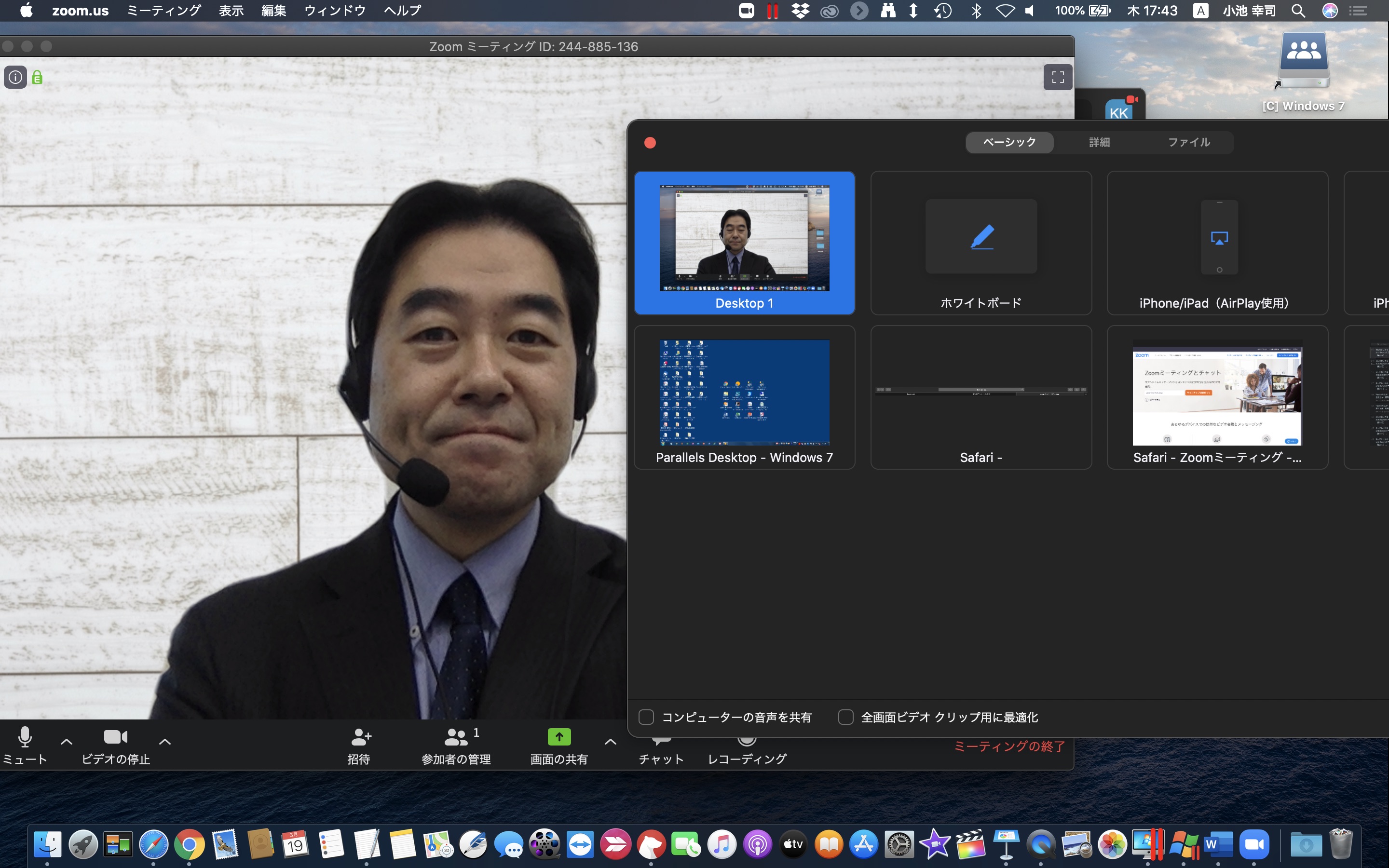Image resolution: width=1389 pixels, height=868 pixels.
Task: Open the Notification Center icon
Action: tap(1358, 10)
